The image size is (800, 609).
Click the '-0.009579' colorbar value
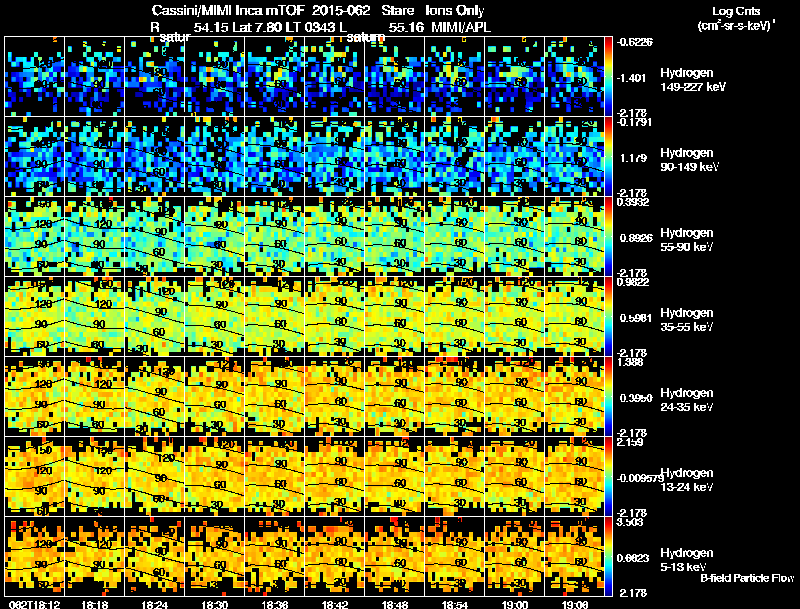[638, 478]
